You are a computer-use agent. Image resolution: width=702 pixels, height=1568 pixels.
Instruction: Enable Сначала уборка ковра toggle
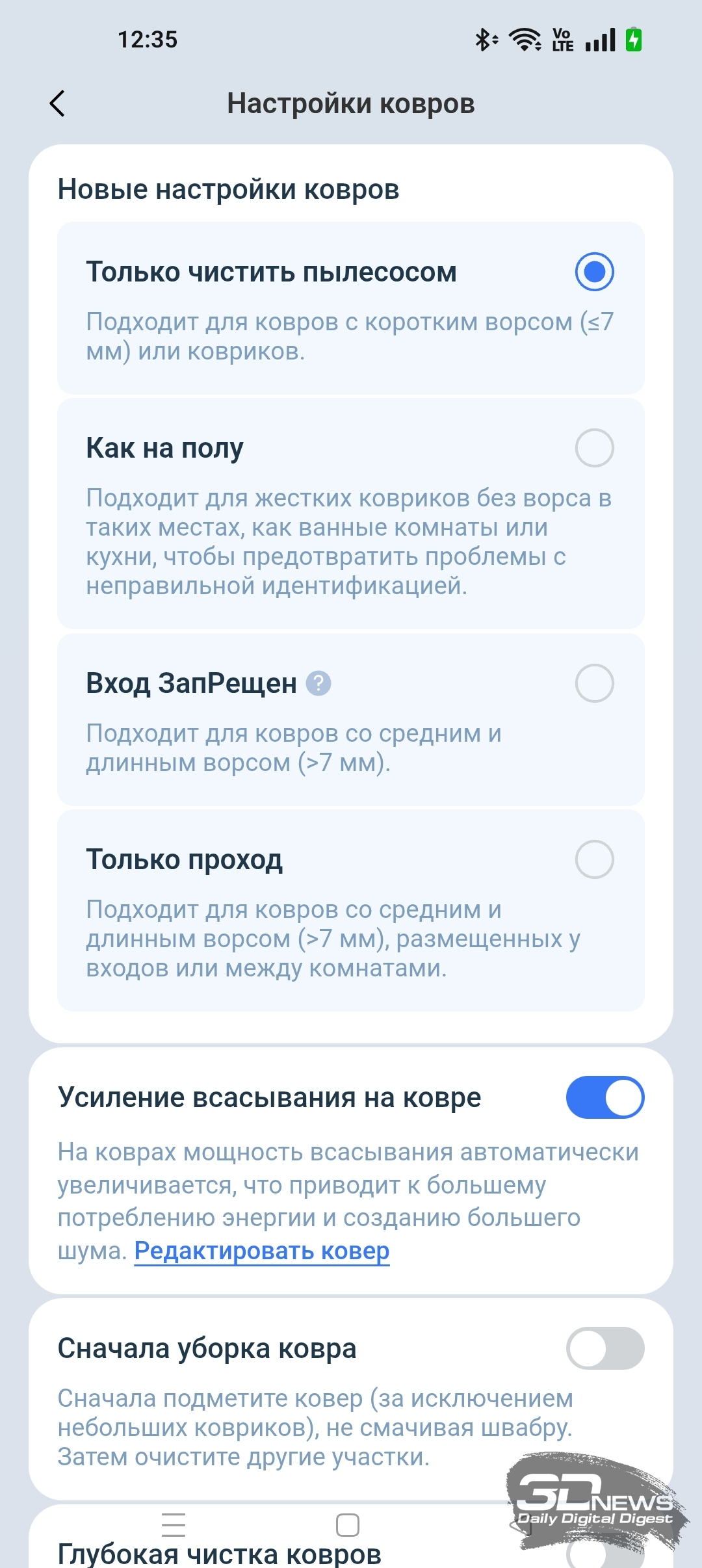pos(604,1348)
